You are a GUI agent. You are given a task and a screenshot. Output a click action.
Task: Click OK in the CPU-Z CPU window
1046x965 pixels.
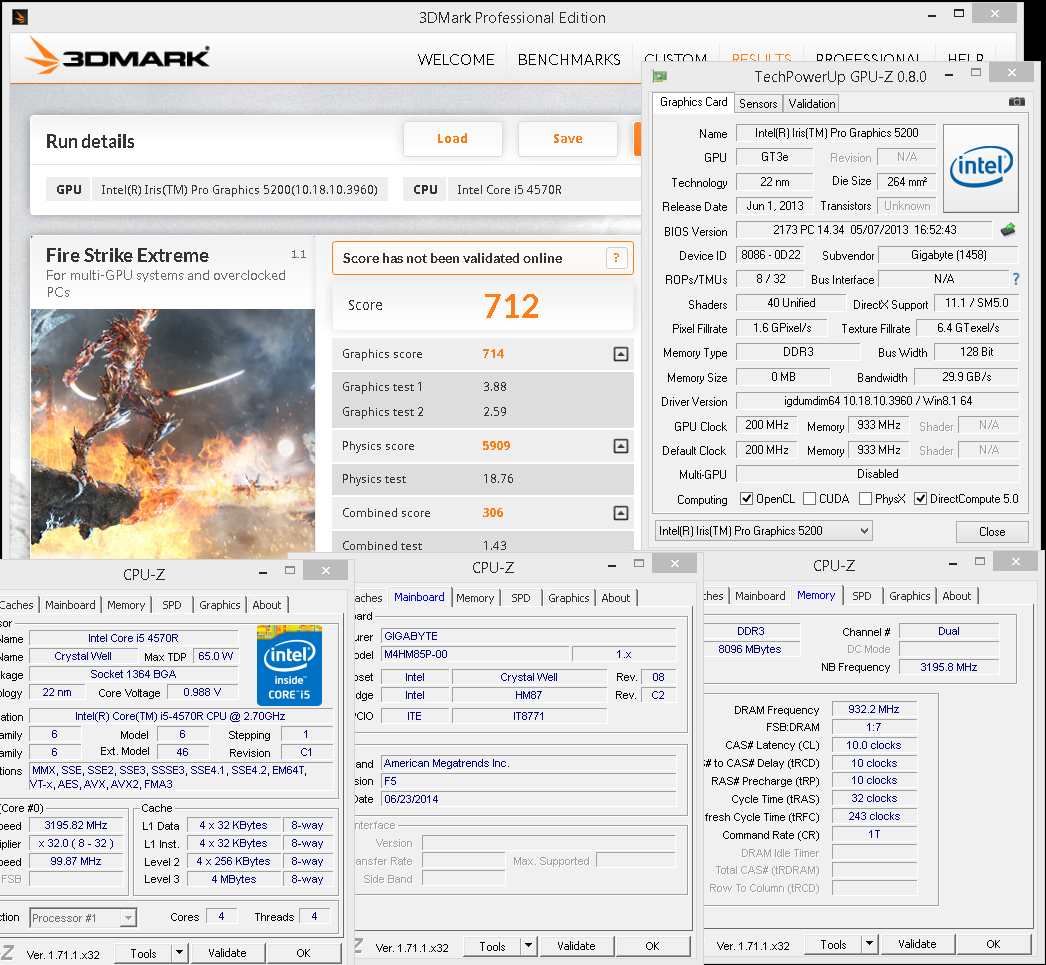[x=304, y=953]
